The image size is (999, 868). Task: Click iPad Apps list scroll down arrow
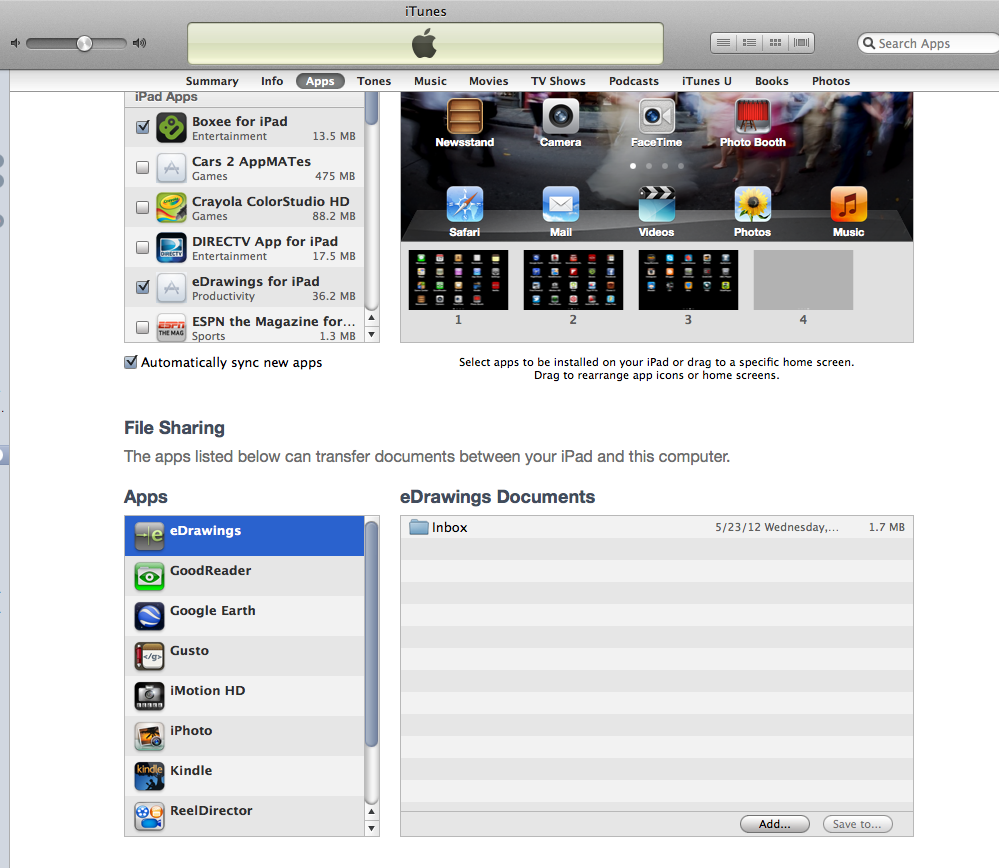372,335
